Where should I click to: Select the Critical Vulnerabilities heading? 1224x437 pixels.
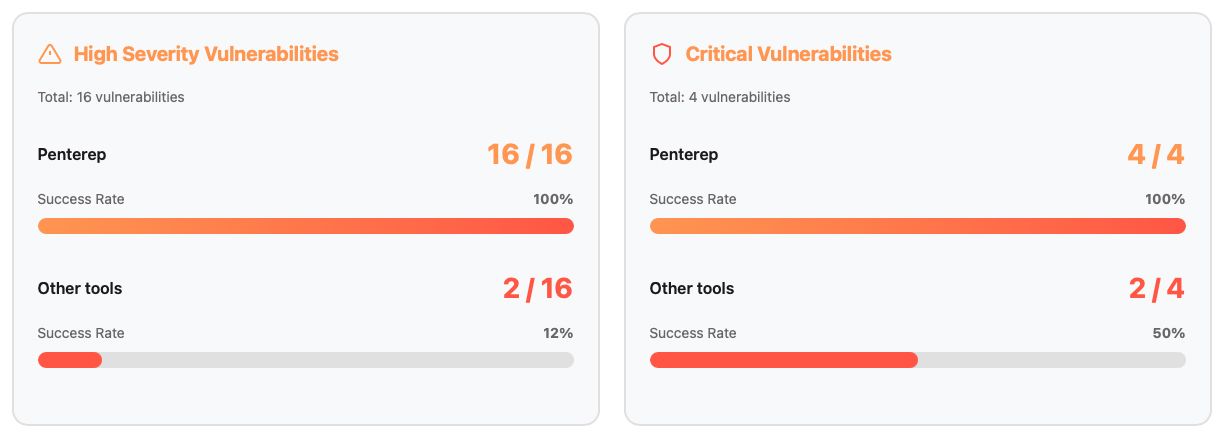788,54
